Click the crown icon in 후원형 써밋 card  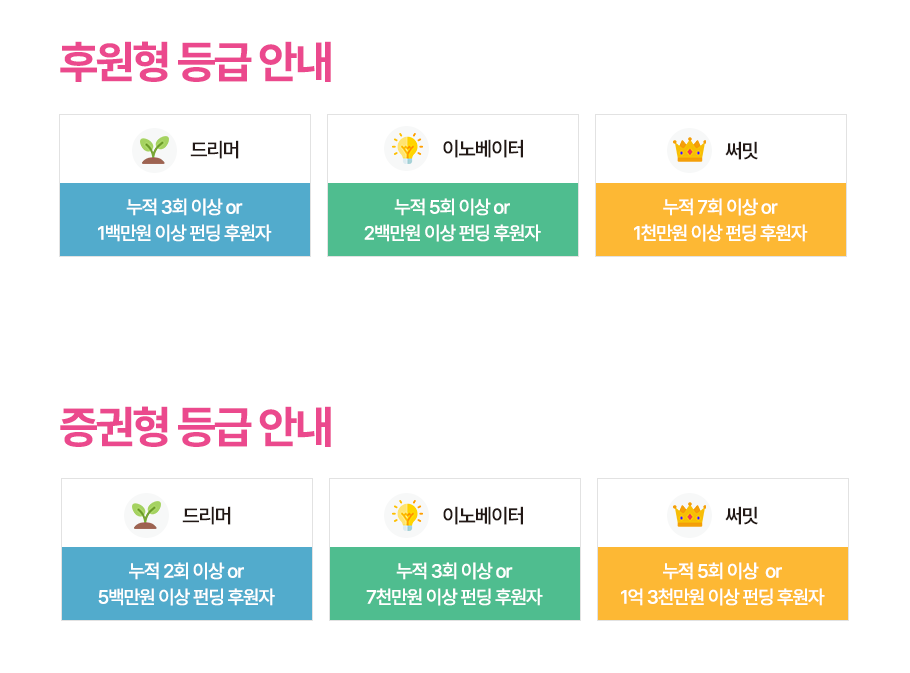tap(689, 150)
